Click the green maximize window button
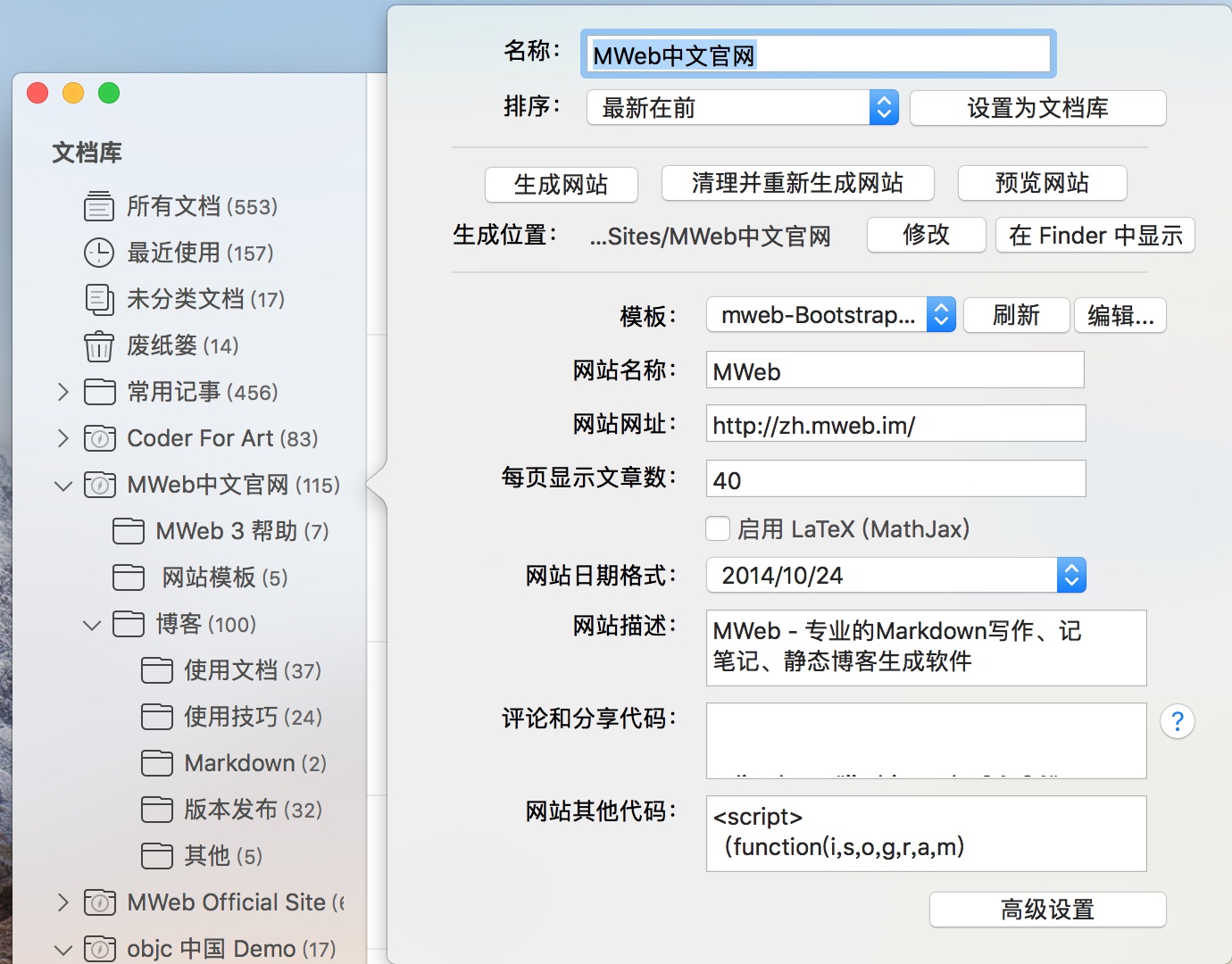1232x964 pixels. tap(109, 93)
